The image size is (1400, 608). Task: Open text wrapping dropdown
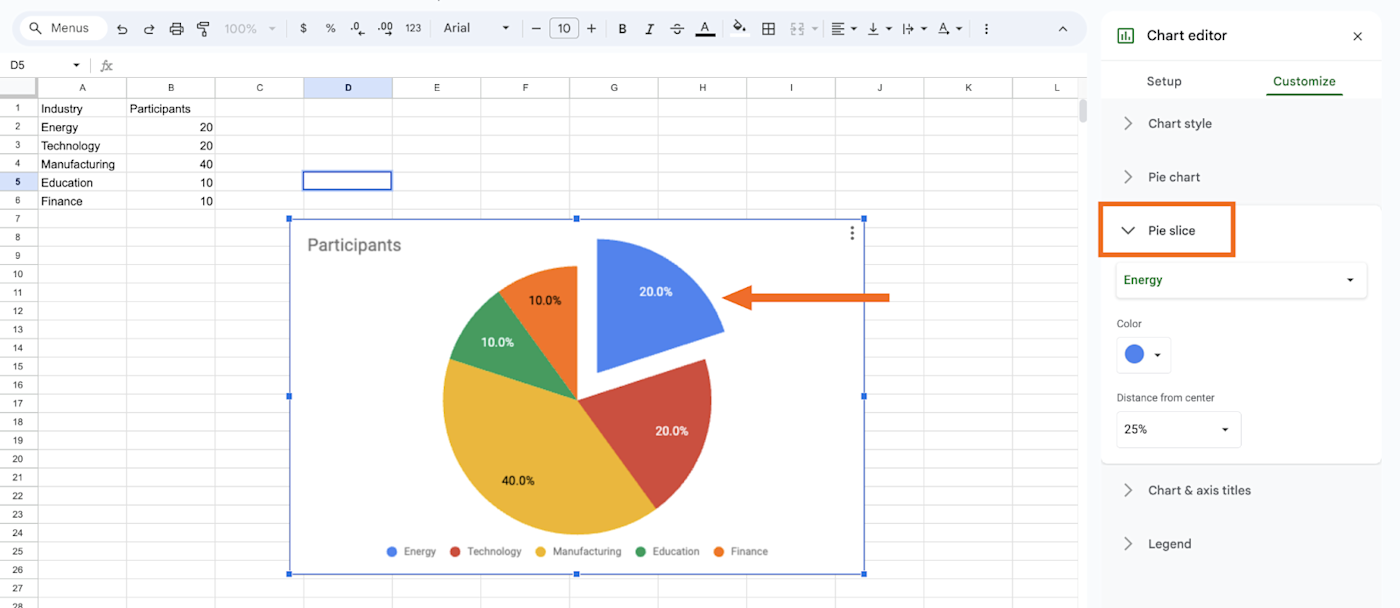tap(914, 29)
